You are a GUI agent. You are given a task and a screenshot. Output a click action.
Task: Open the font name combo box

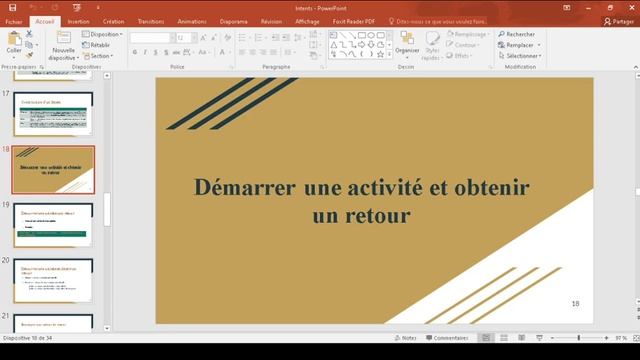[x=152, y=38]
